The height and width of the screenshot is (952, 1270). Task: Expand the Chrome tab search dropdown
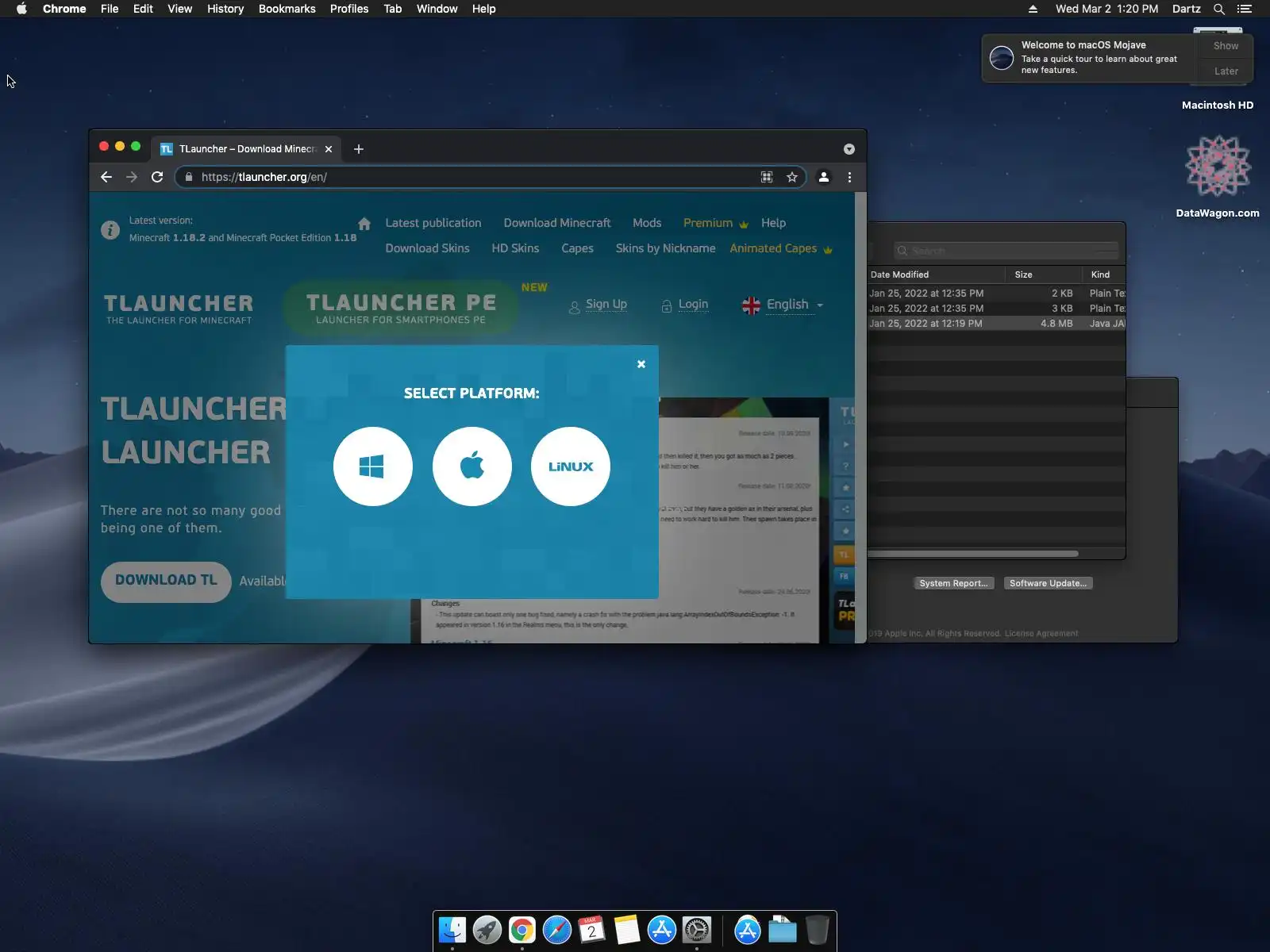click(849, 149)
